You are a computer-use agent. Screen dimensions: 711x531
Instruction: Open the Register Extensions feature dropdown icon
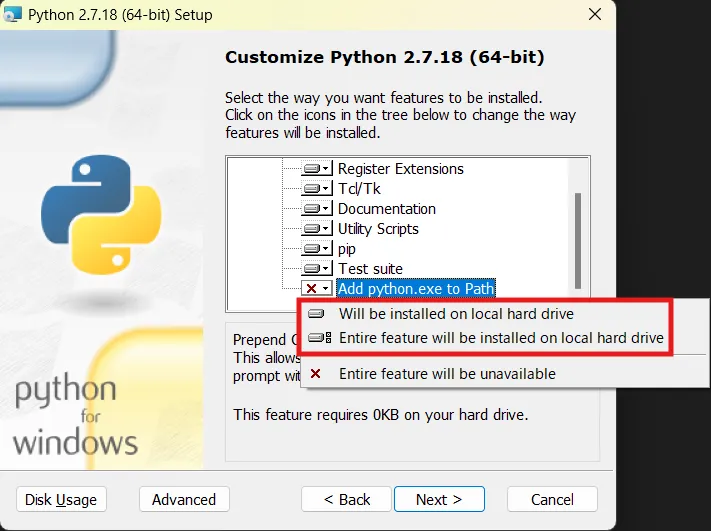point(317,169)
